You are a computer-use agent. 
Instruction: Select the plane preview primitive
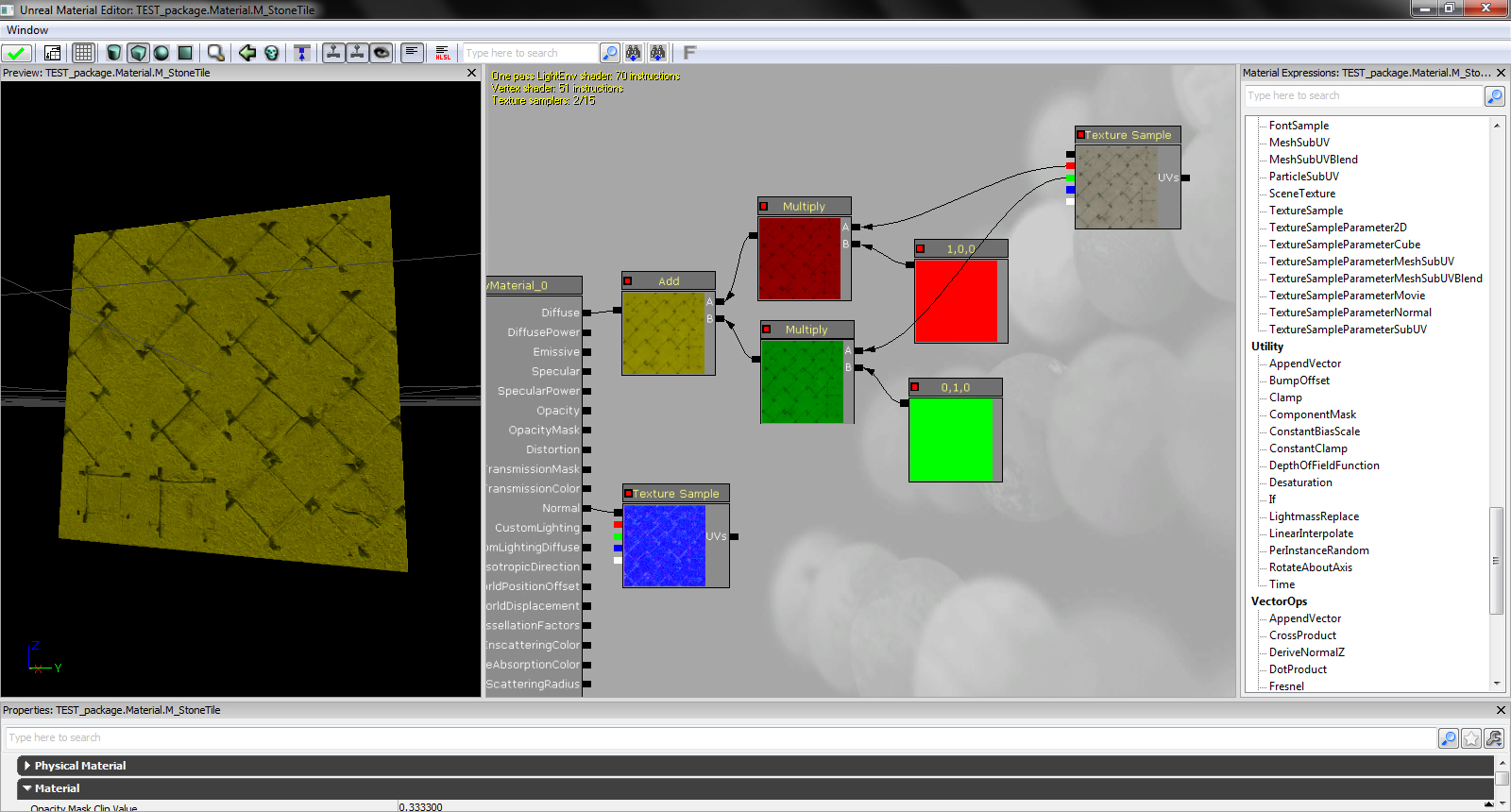pyautogui.click(x=185, y=53)
